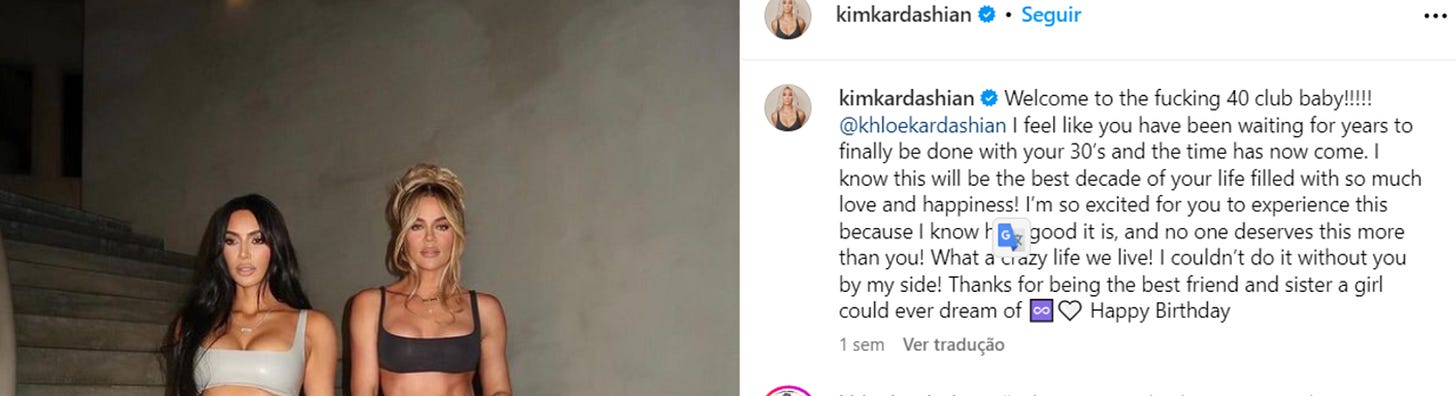The width and height of the screenshot is (1456, 396).
Task: Click the post photo of two women
Action: click(369, 198)
